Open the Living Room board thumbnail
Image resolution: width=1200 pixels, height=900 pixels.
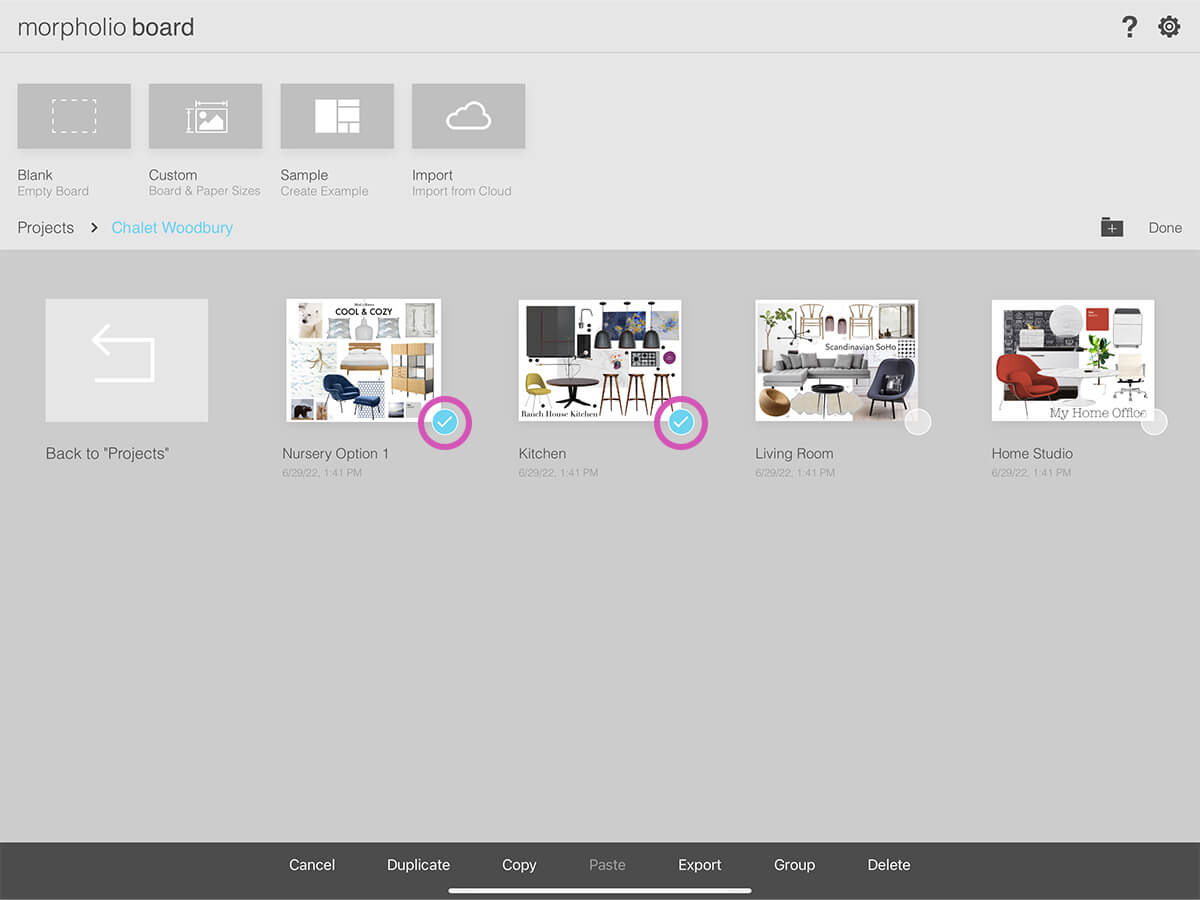[x=835, y=360]
